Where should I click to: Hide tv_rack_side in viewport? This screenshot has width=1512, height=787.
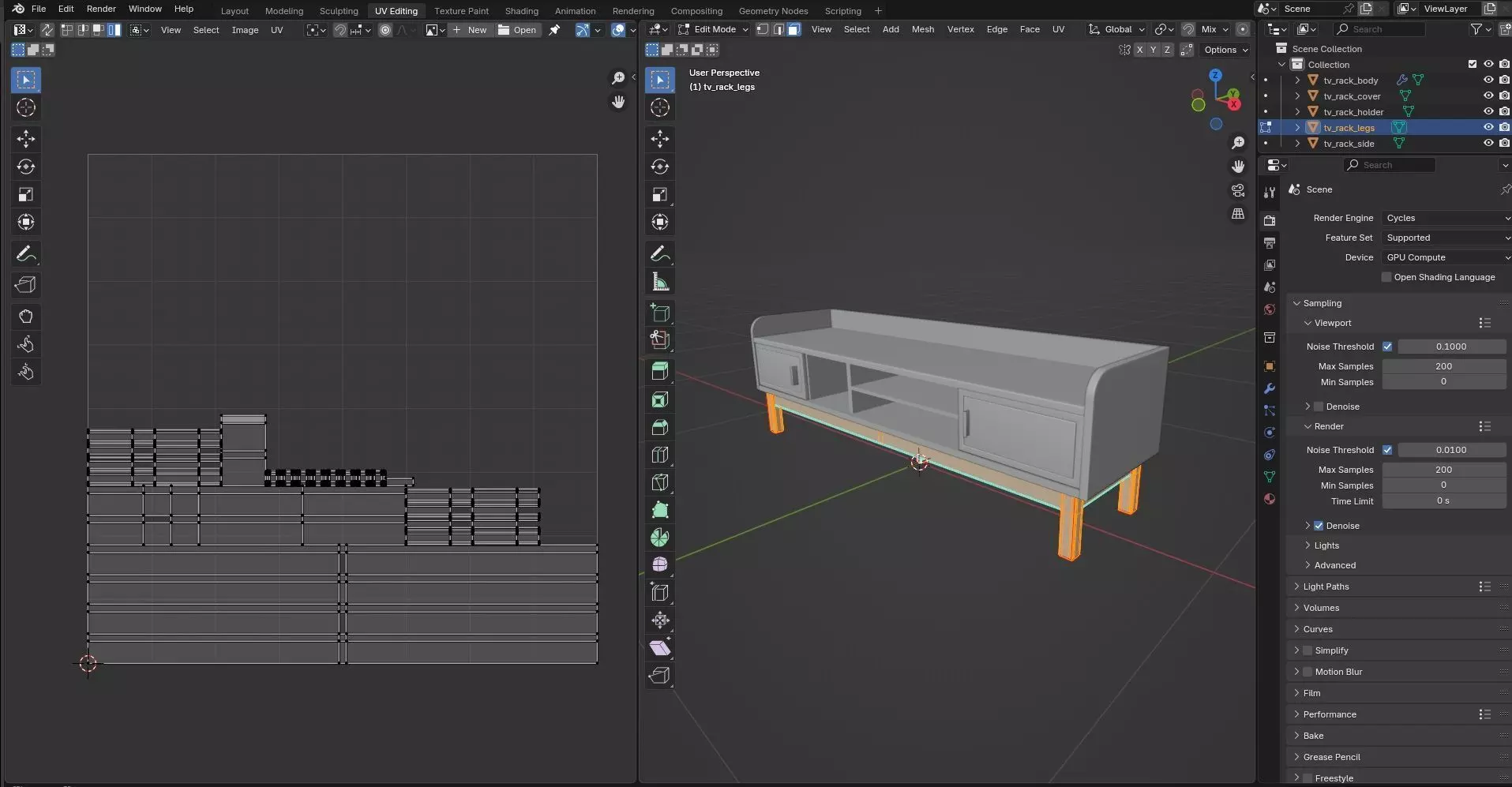[x=1488, y=143]
